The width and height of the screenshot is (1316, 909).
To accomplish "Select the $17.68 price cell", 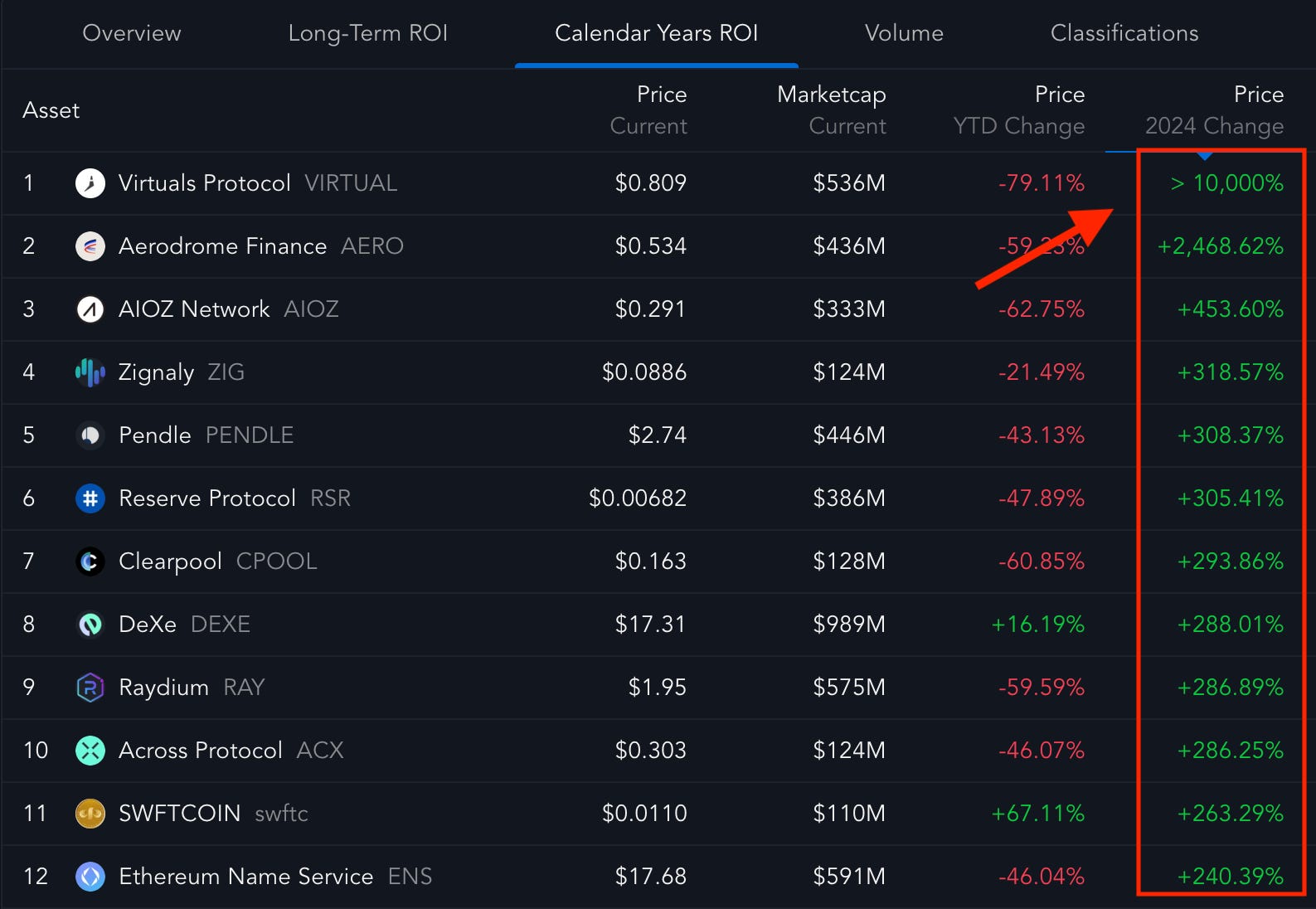I will 651,876.
